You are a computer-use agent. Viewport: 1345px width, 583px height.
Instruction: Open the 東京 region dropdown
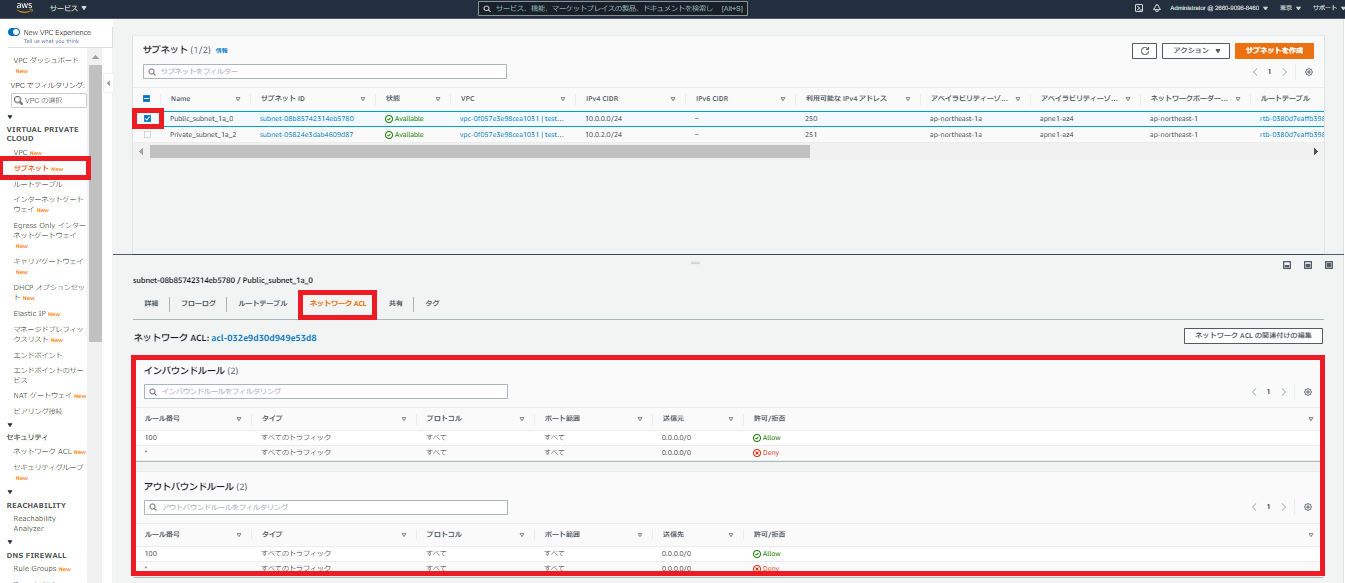1291,8
